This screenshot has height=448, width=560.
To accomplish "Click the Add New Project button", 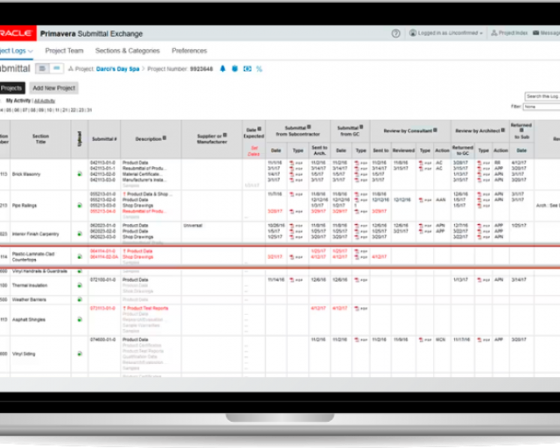I will [54, 88].
